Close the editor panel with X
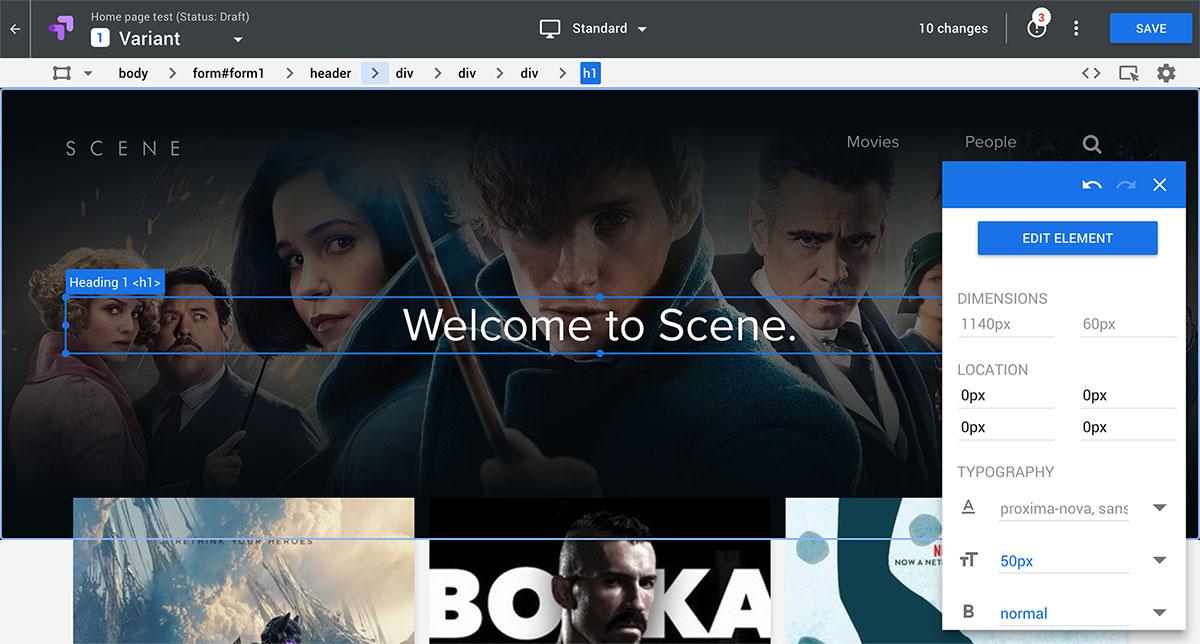This screenshot has width=1200, height=644. (1160, 184)
